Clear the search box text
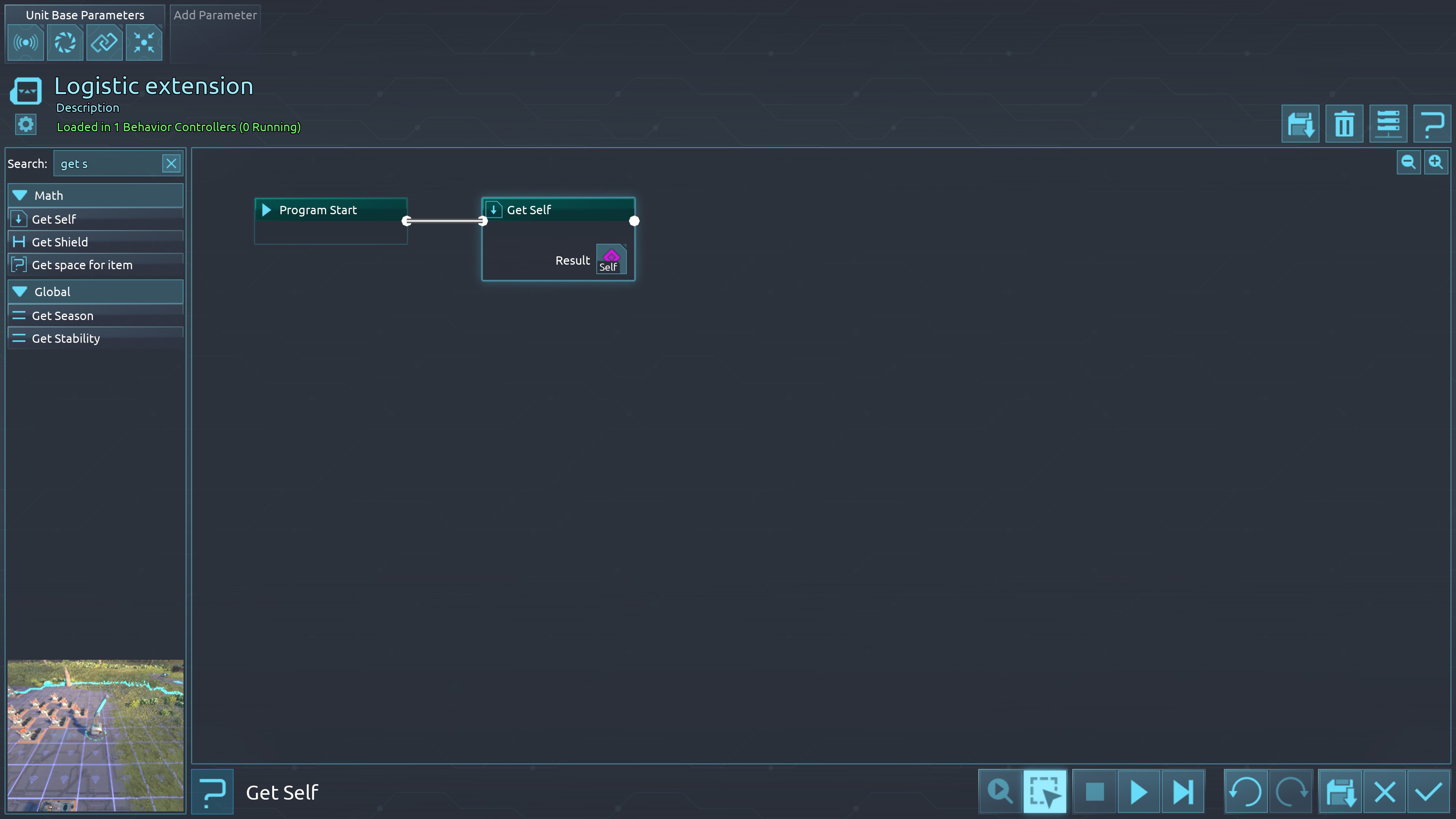Screen dimensions: 1456x819 tap(171, 164)
